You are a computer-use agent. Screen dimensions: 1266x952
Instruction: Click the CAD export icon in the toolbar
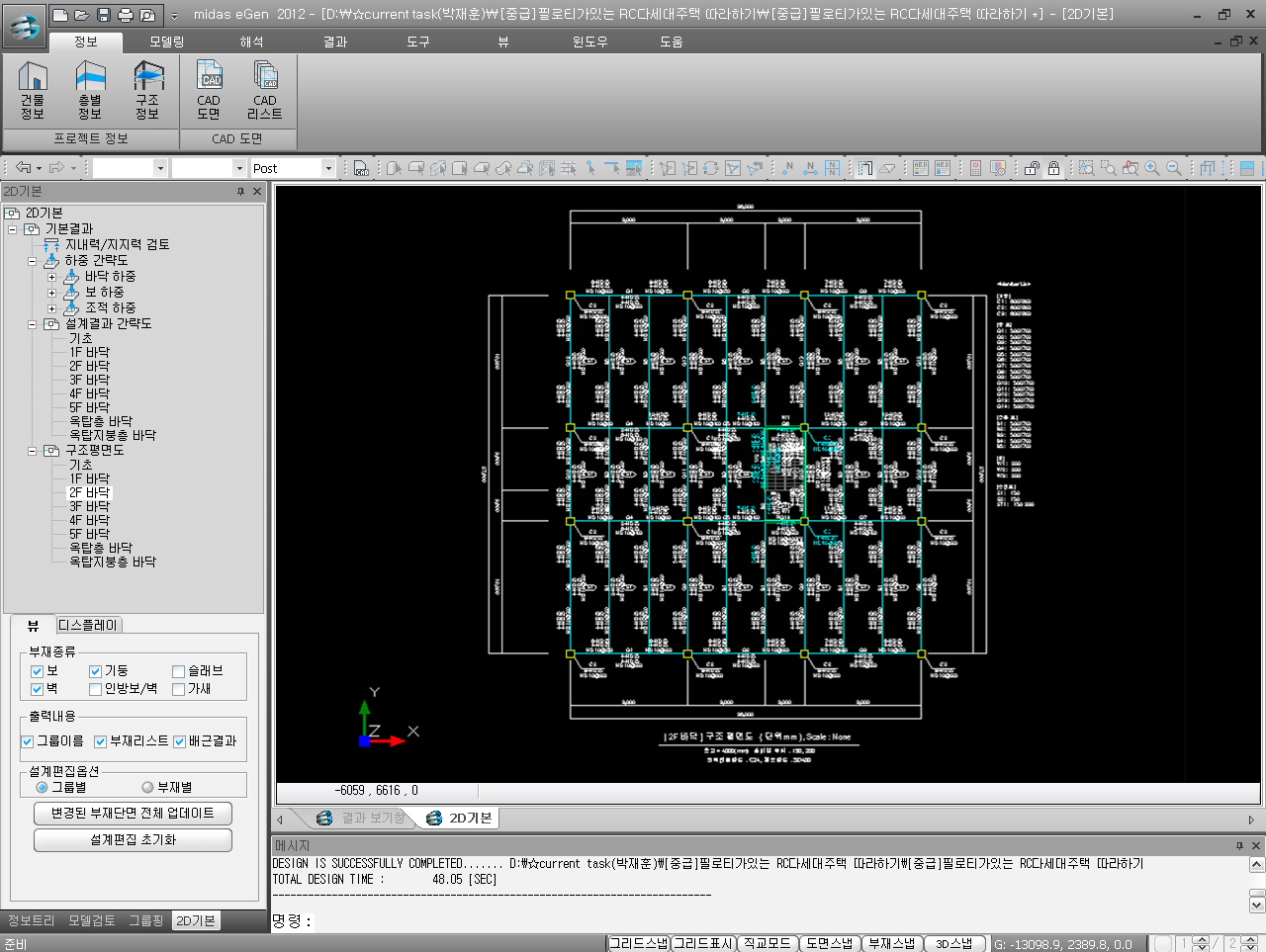361,168
